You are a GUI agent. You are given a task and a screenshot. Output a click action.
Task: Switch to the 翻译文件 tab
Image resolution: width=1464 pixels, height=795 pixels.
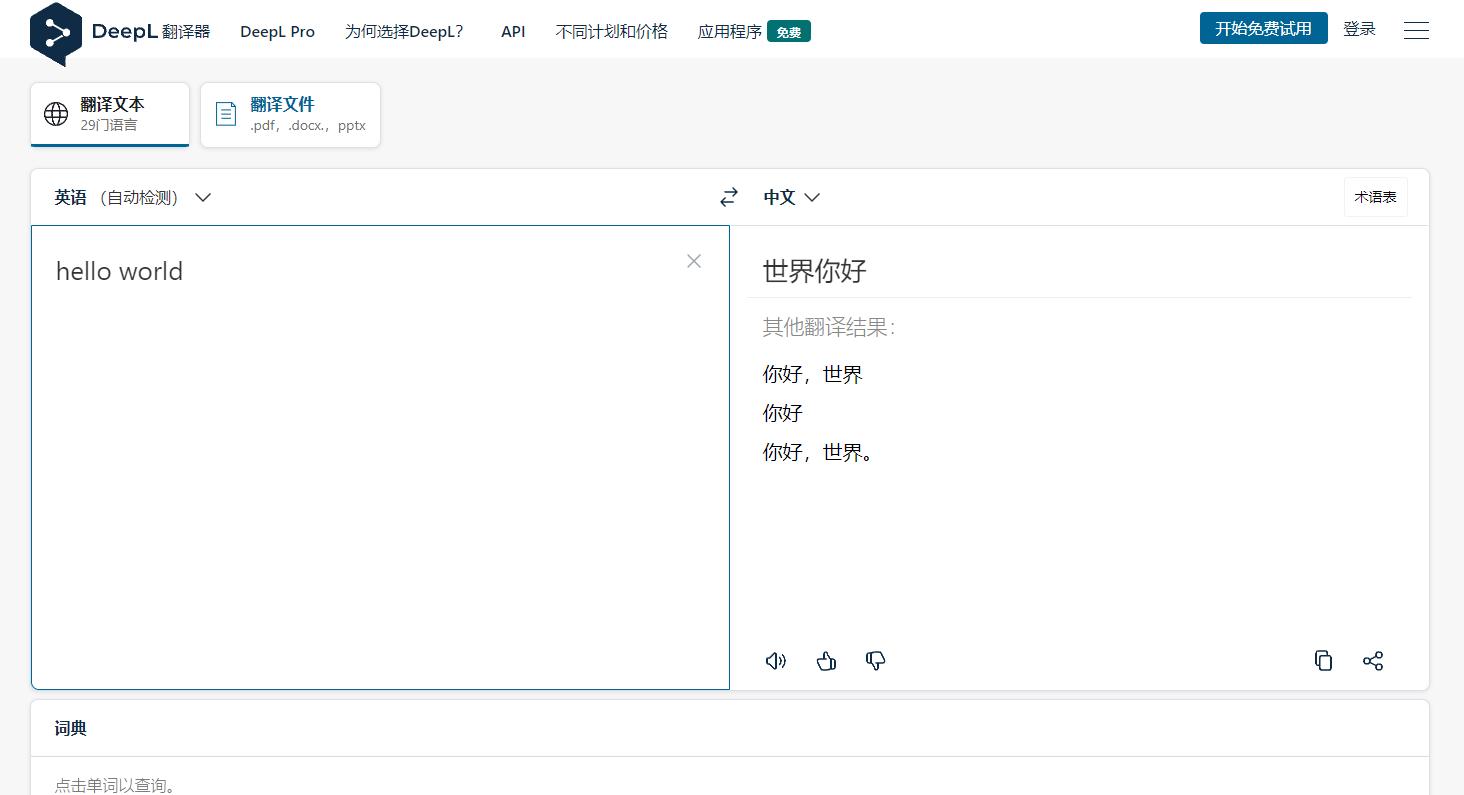point(290,114)
